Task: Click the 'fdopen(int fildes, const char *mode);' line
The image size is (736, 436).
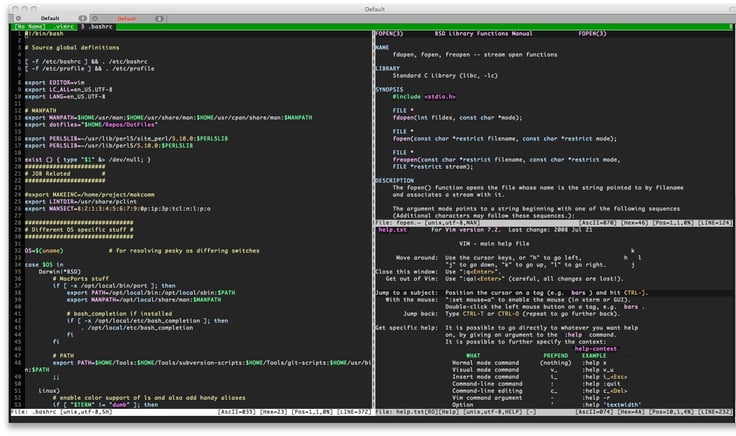Action: tap(457, 118)
